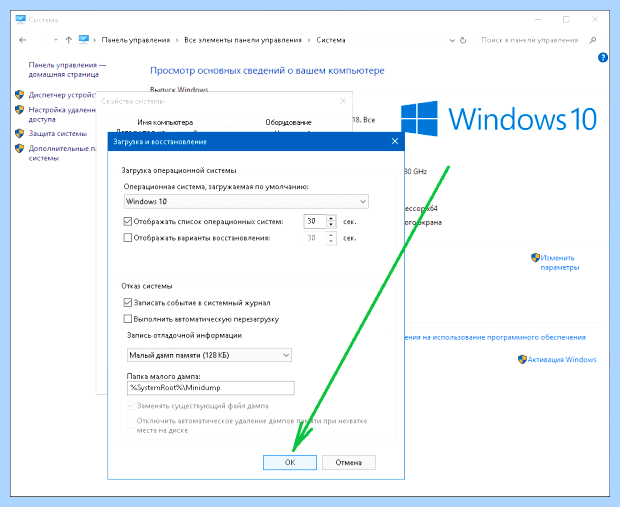The image size is (620, 507).
Task: Click the computer icon in address bar
Action: (x=83, y=39)
